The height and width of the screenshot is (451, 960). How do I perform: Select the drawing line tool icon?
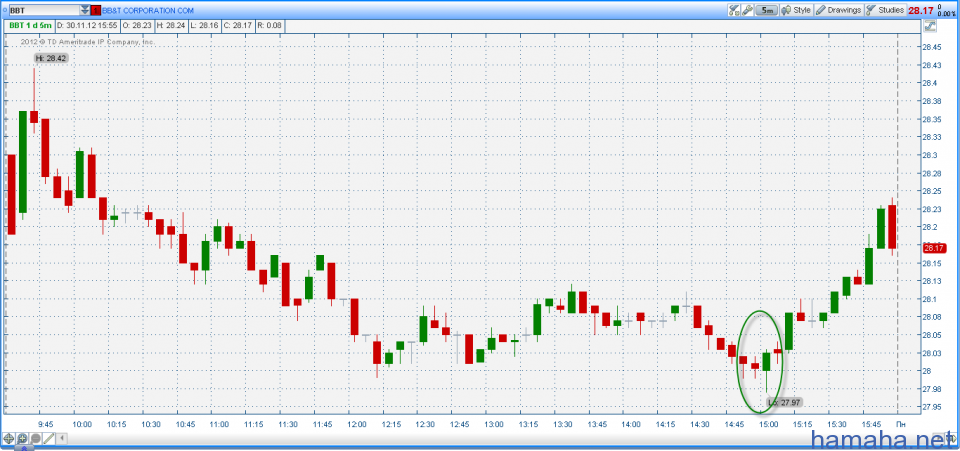point(48,438)
